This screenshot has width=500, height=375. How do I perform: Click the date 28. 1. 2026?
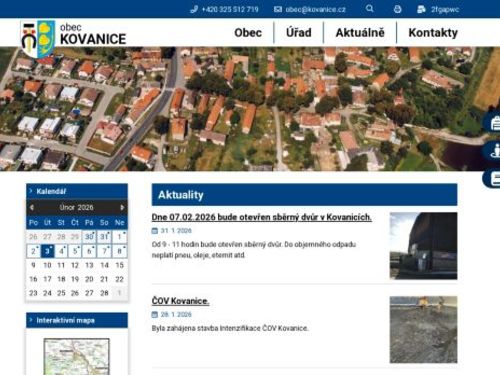tap(176, 314)
